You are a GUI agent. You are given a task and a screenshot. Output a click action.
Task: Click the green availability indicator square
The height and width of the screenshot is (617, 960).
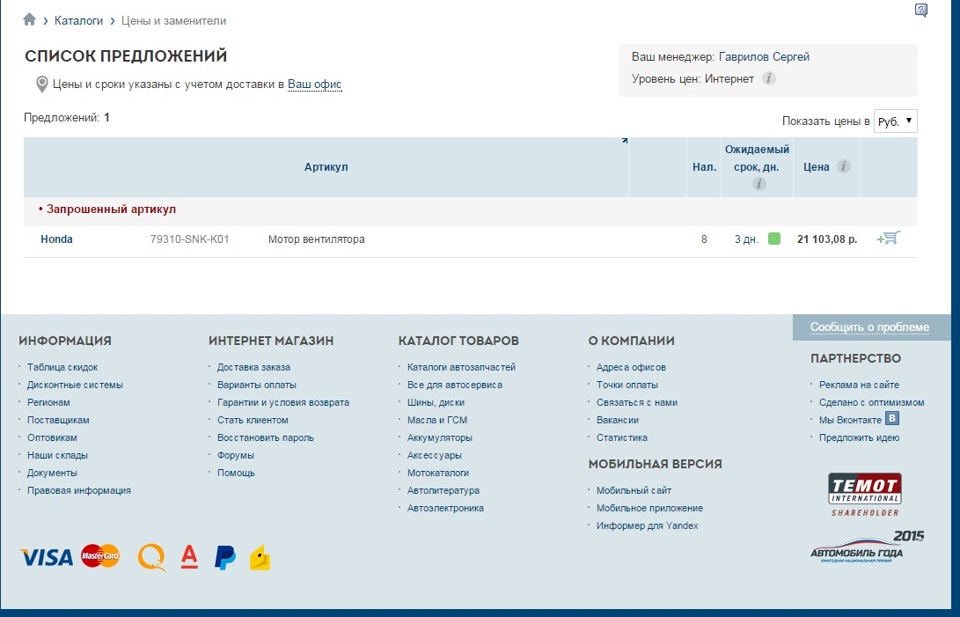tap(774, 239)
